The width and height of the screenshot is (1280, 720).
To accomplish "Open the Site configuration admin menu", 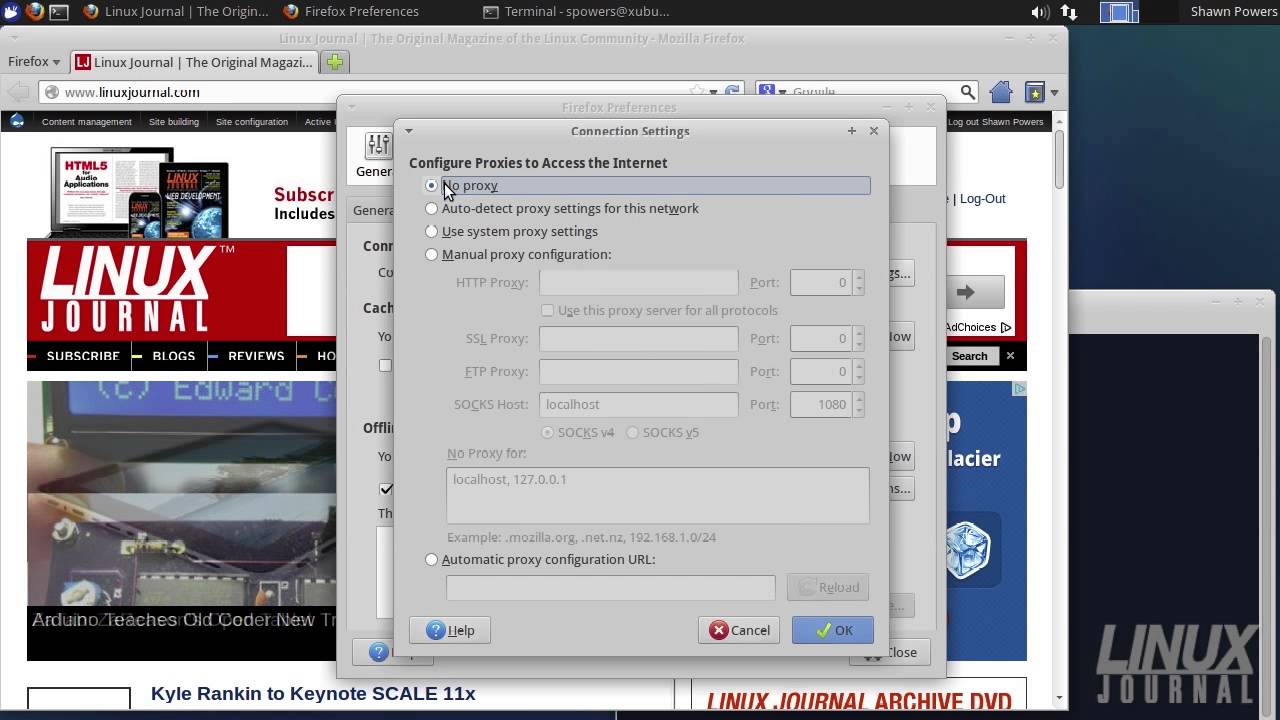I will click(x=252, y=121).
